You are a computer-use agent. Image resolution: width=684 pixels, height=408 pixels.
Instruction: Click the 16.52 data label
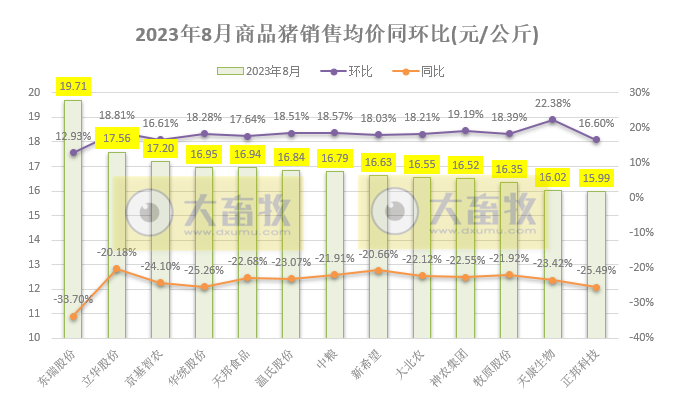click(x=465, y=165)
